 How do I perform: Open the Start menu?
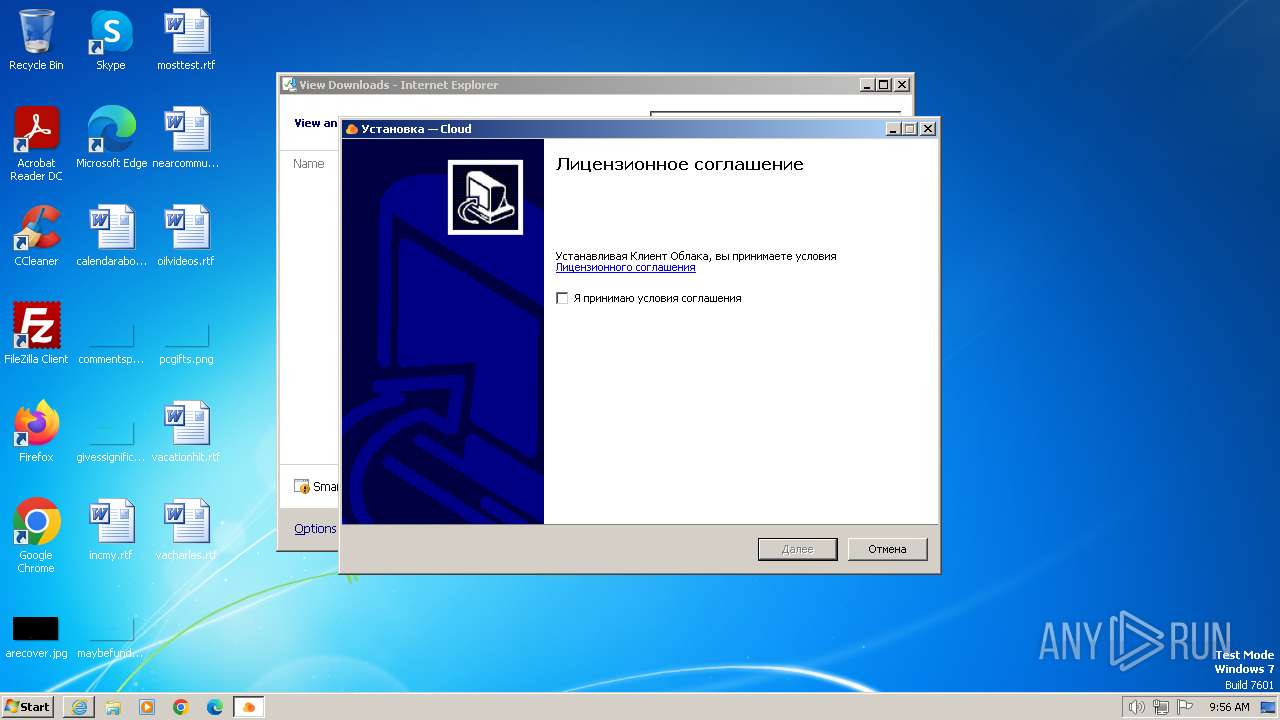pyautogui.click(x=28, y=706)
